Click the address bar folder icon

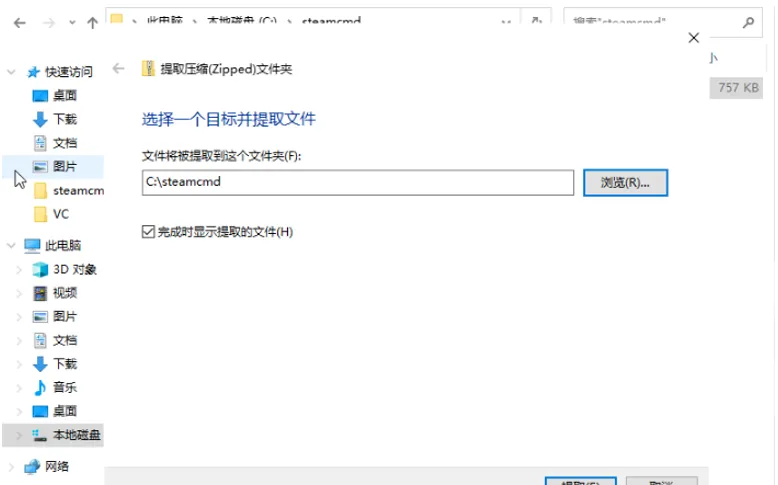[117, 20]
